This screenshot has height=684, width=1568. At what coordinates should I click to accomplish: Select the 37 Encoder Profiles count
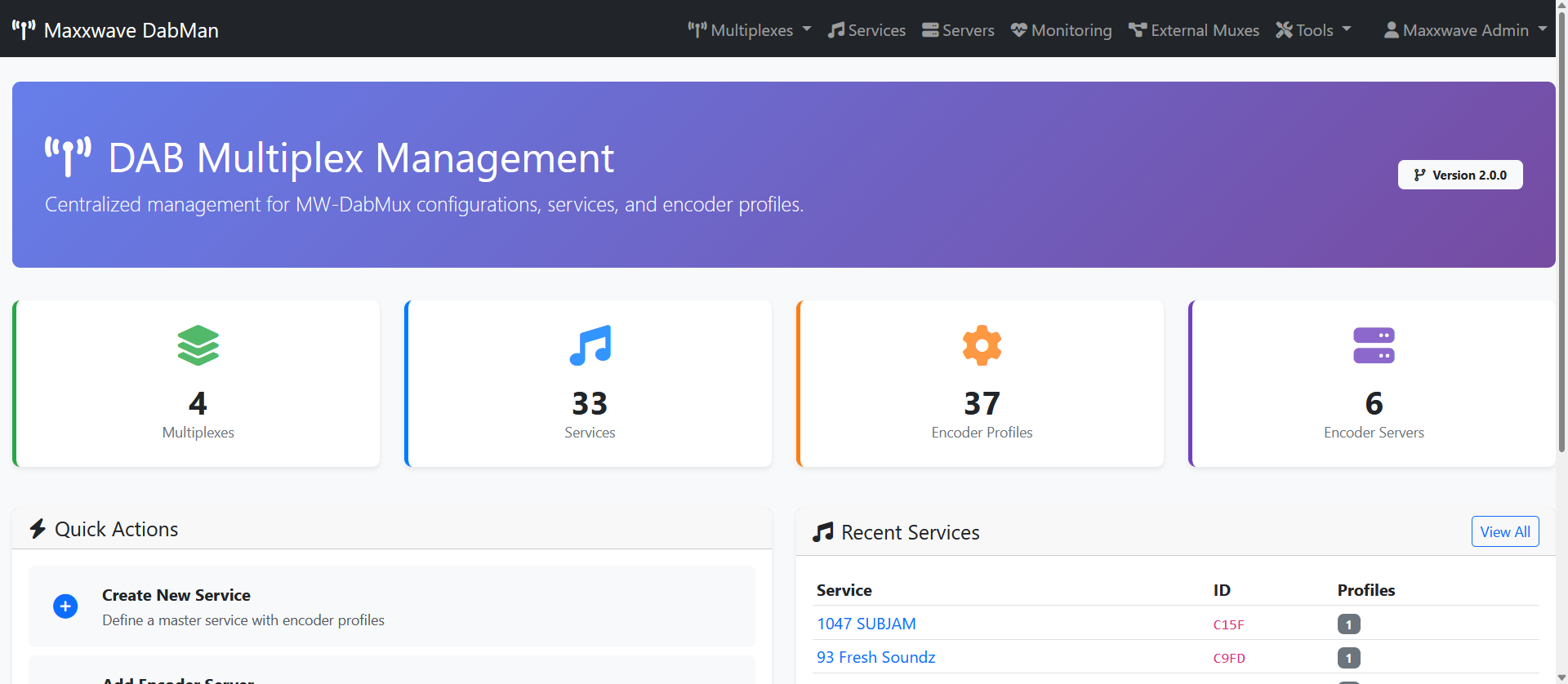[x=982, y=403]
